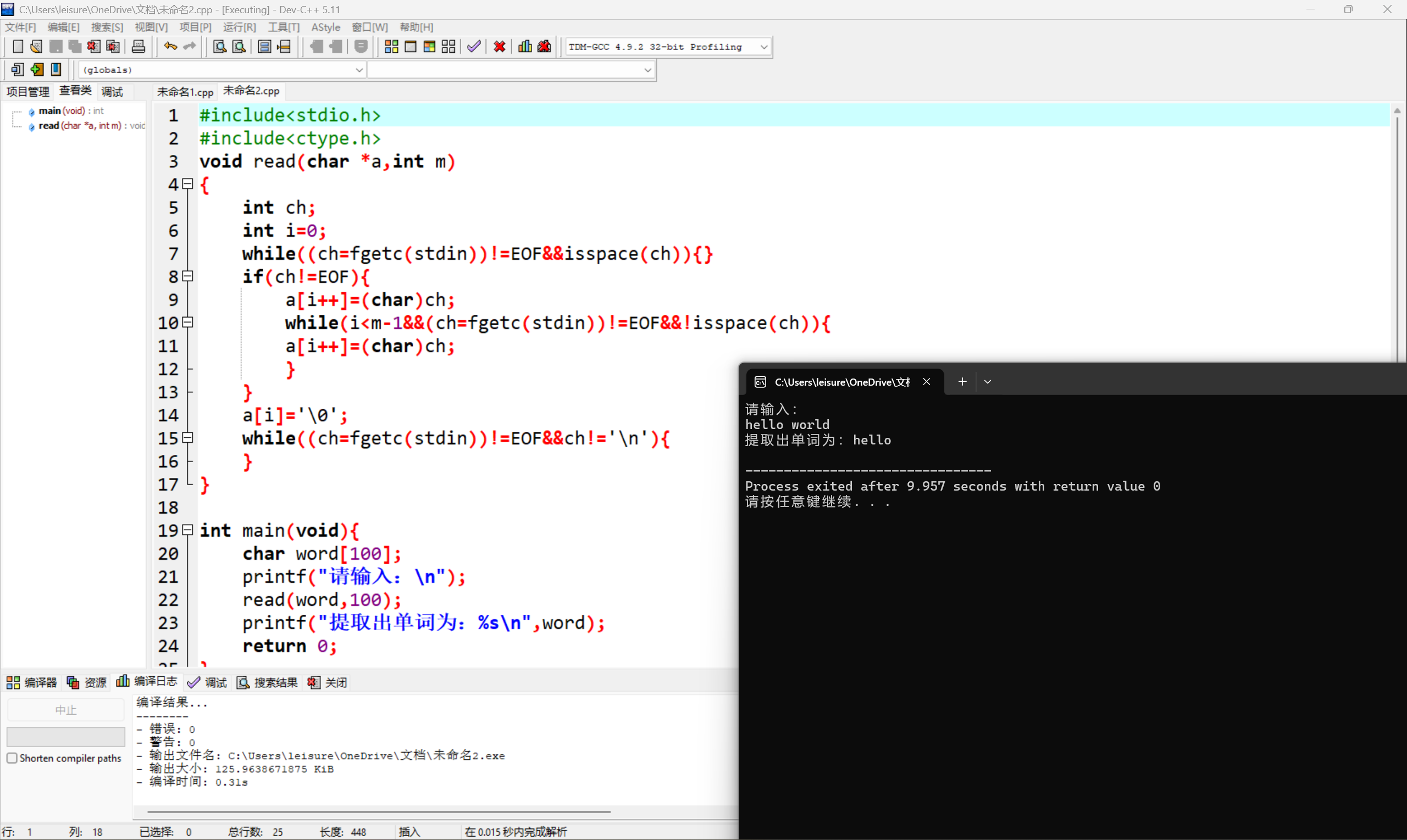Save the current file
Screen dimensions: 1407x840
pyautogui.click(x=56, y=46)
